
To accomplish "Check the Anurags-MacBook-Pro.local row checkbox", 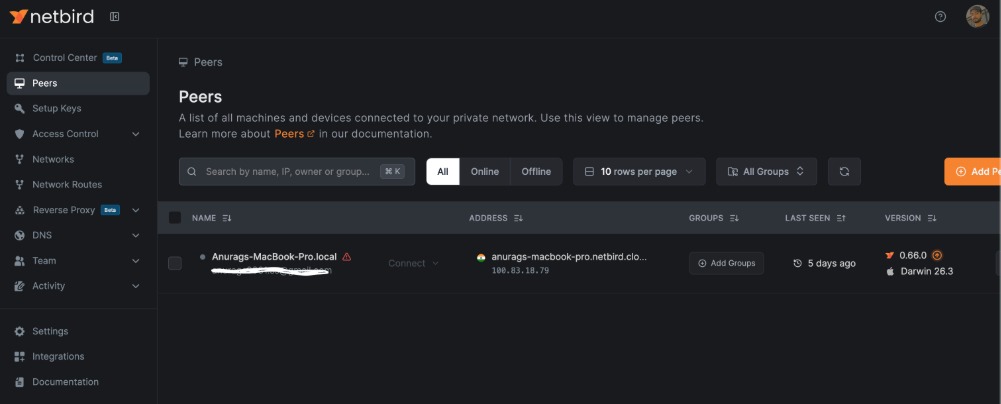I will (175, 263).
